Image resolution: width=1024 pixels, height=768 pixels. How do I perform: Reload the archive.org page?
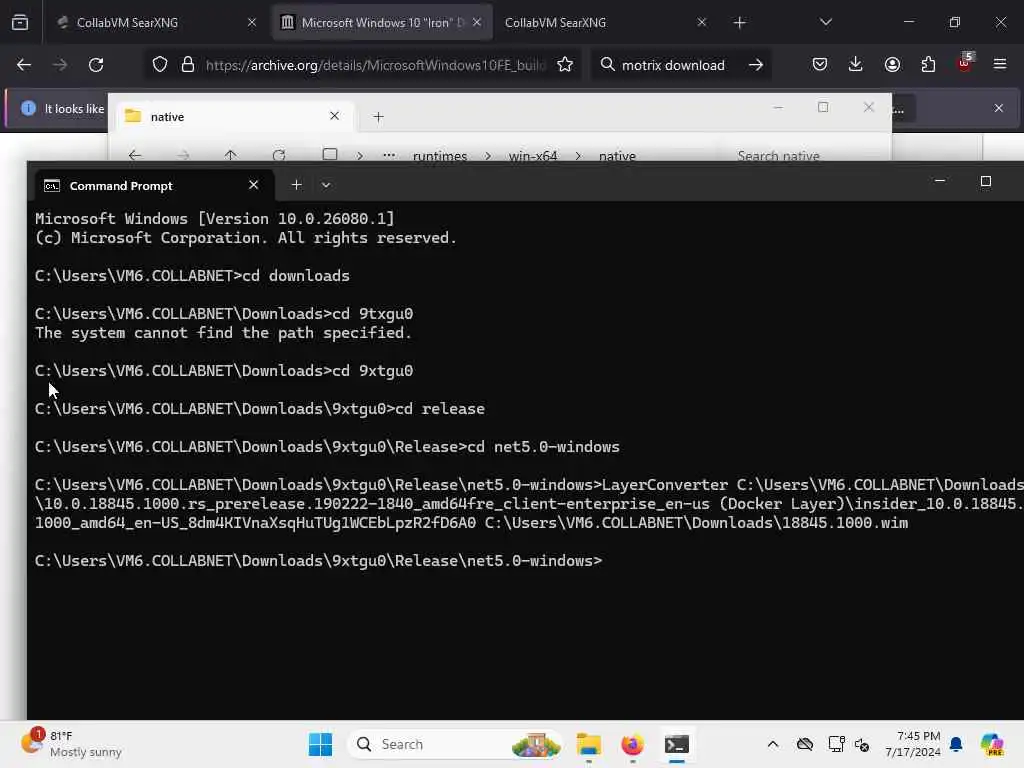point(96,65)
